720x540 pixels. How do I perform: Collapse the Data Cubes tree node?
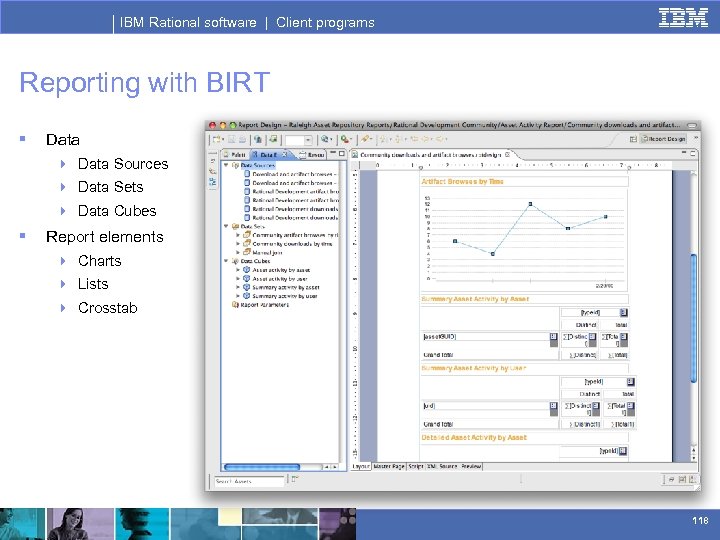[x=226, y=261]
